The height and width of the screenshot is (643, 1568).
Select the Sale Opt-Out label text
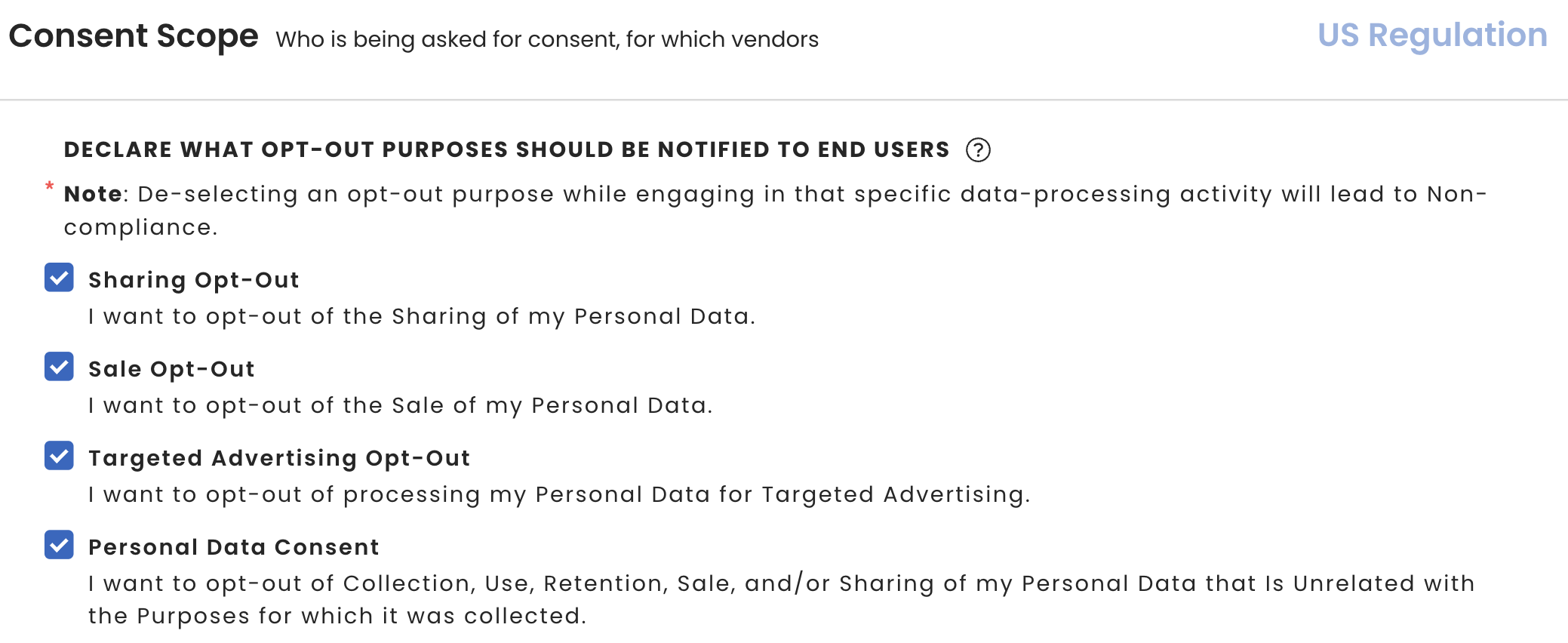point(171,369)
